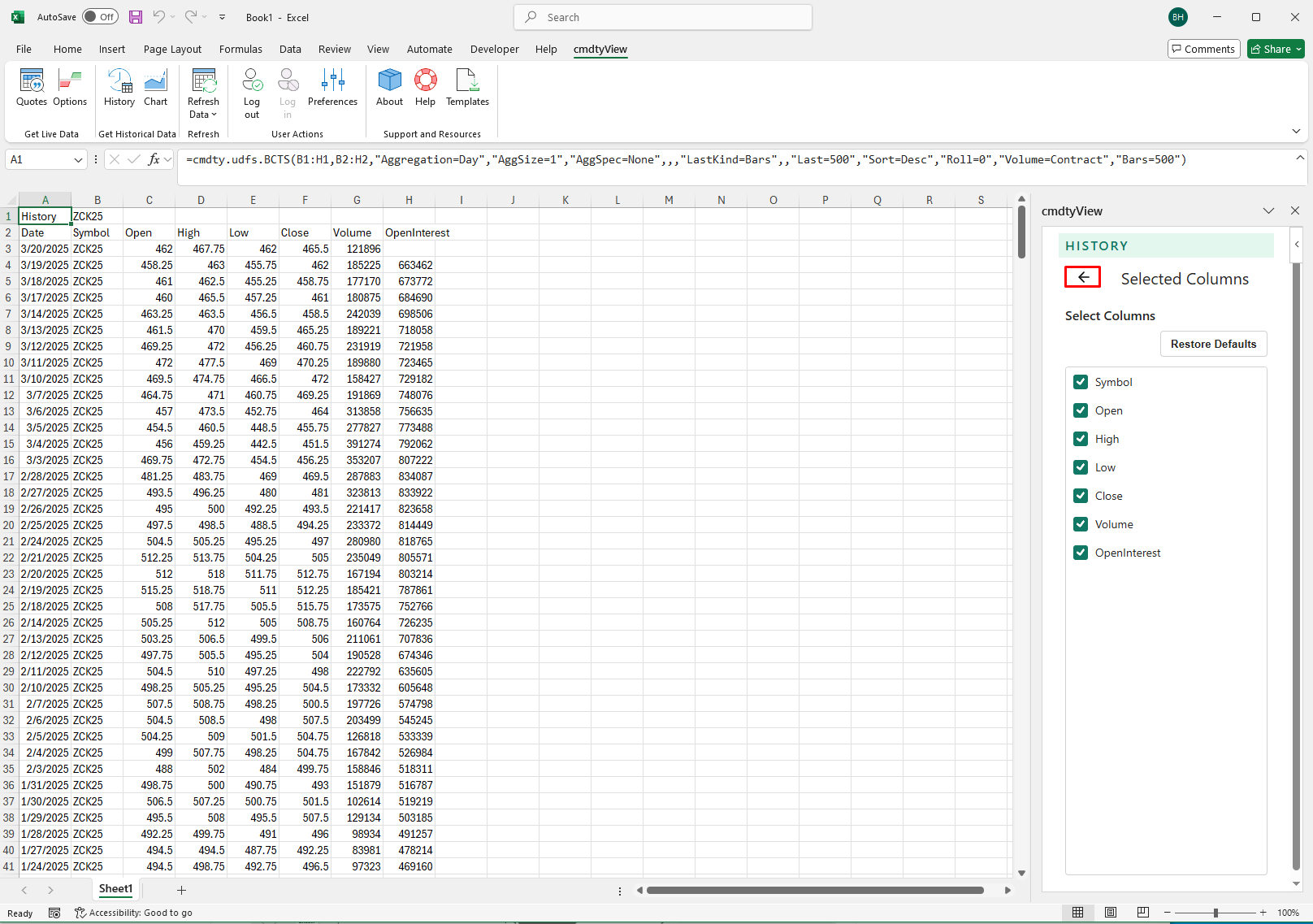Open the Templates icon
The height and width of the screenshot is (924, 1313).
coord(467,88)
